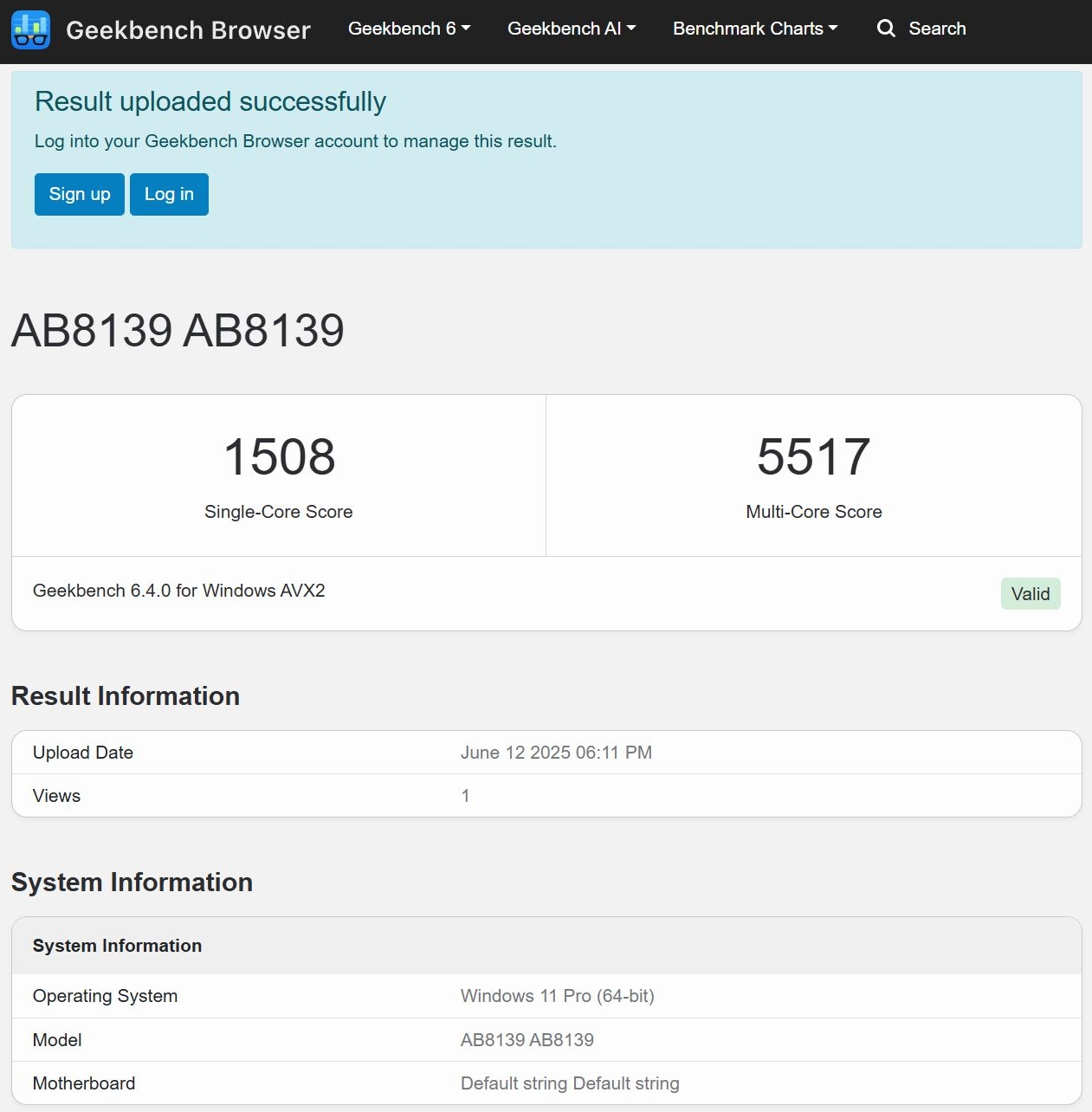
Task: Click the 5517 Multi-Core Score value
Action: (x=813, y=456)
